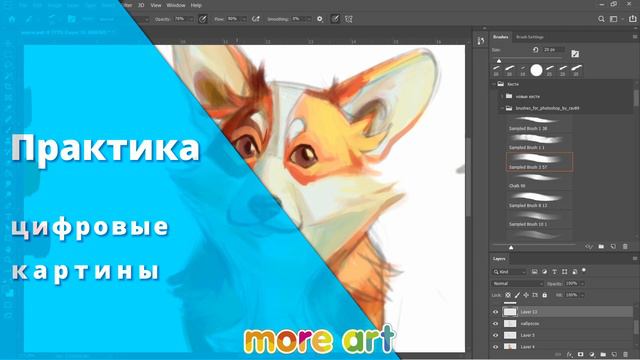Adjust the brush size slider handle
This screenshot has width=640, height=360.
point(499,61)
